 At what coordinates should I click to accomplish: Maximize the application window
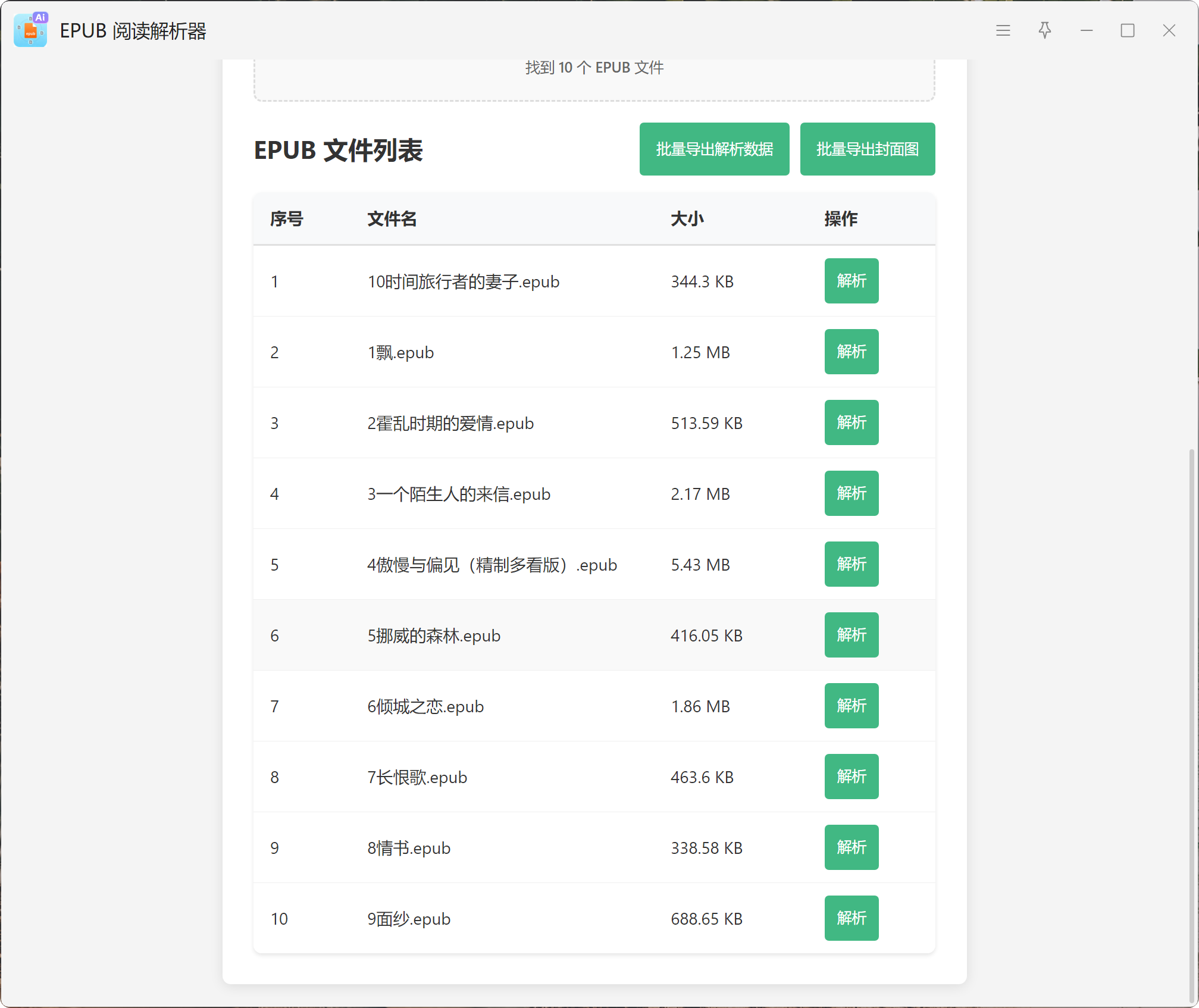click(x=1127, y=30)
